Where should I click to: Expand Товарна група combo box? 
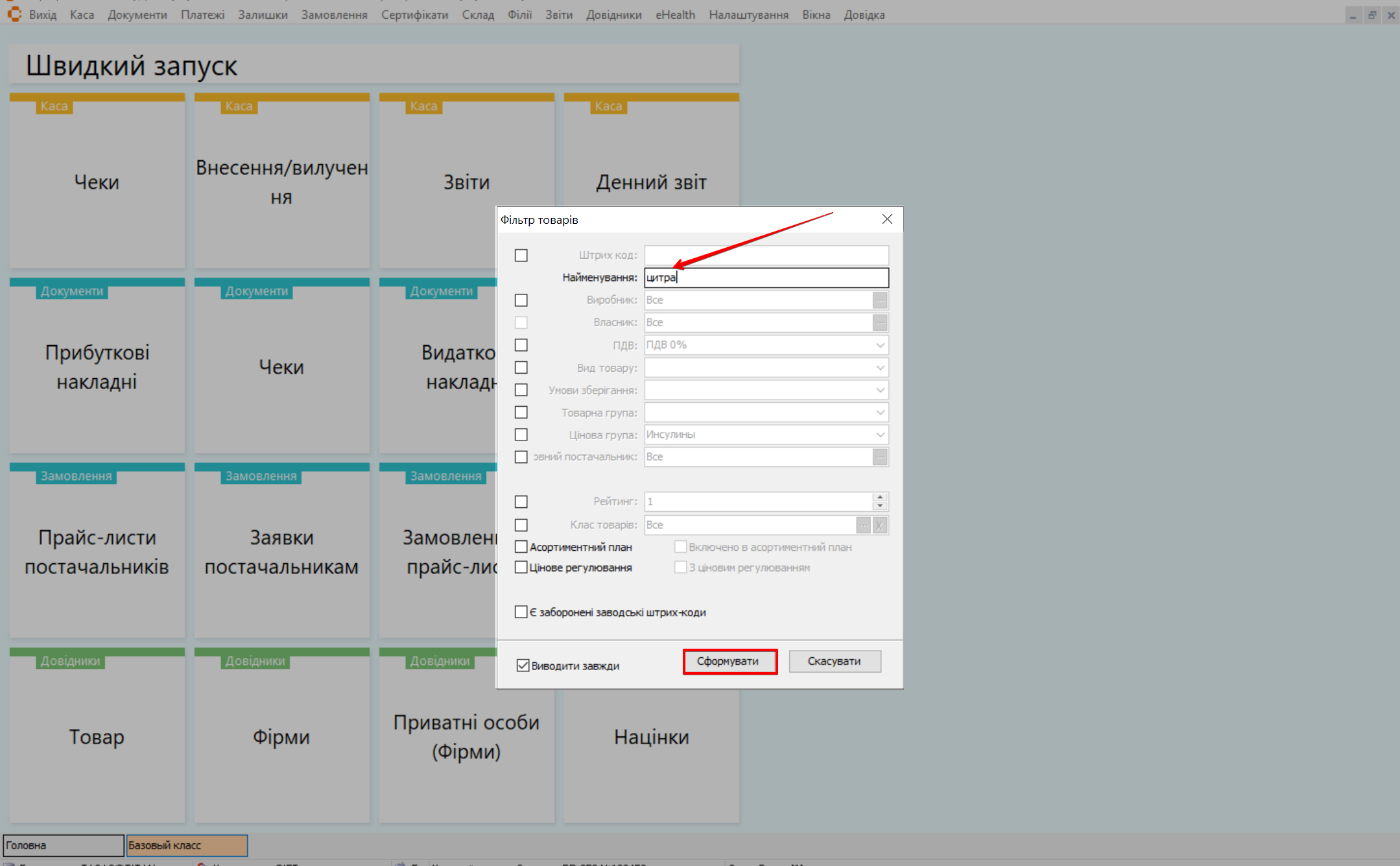click(x=880, y=413)
